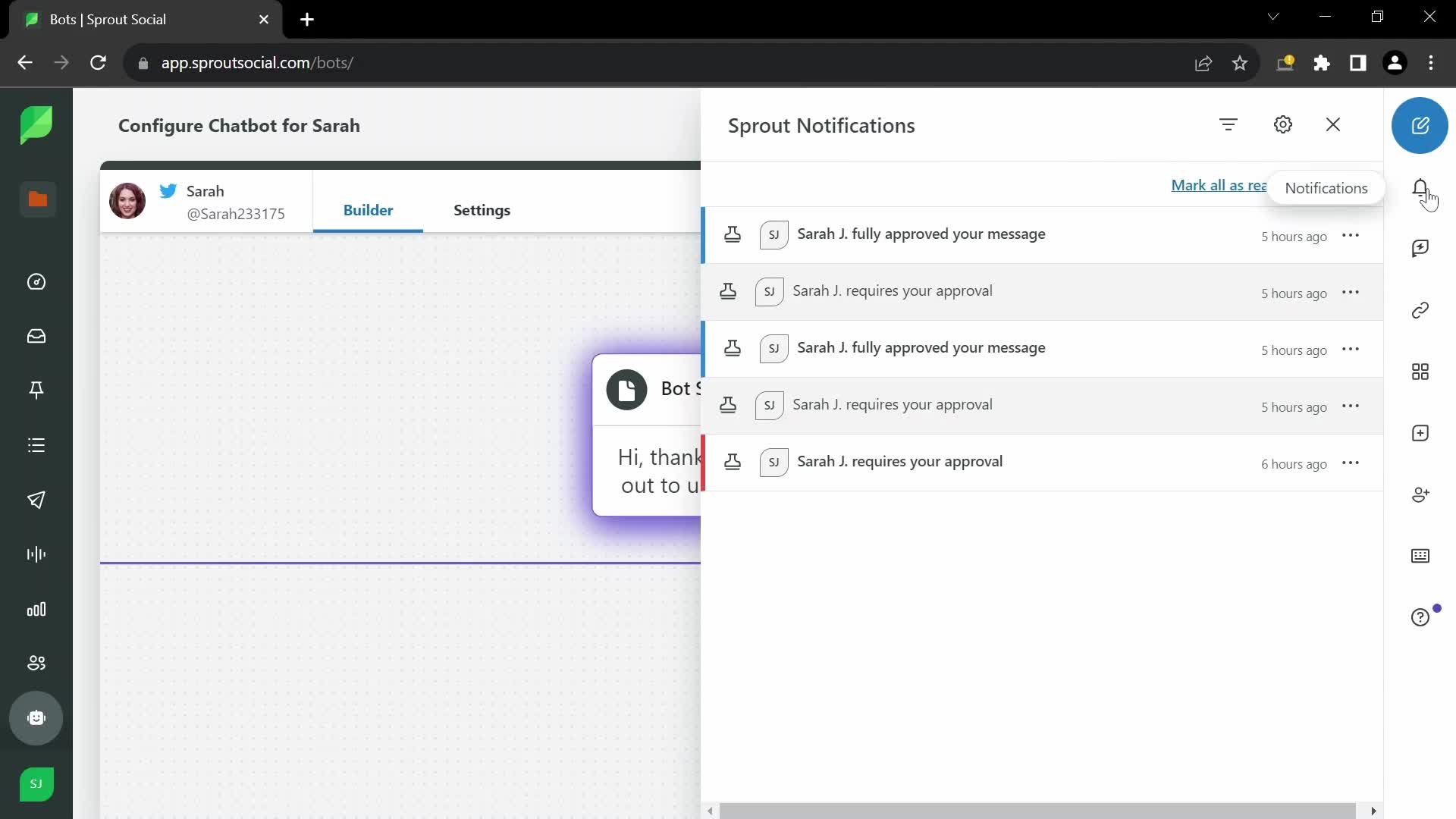
Task: Open notification filter lines icon
Action: coord(1228,124)
